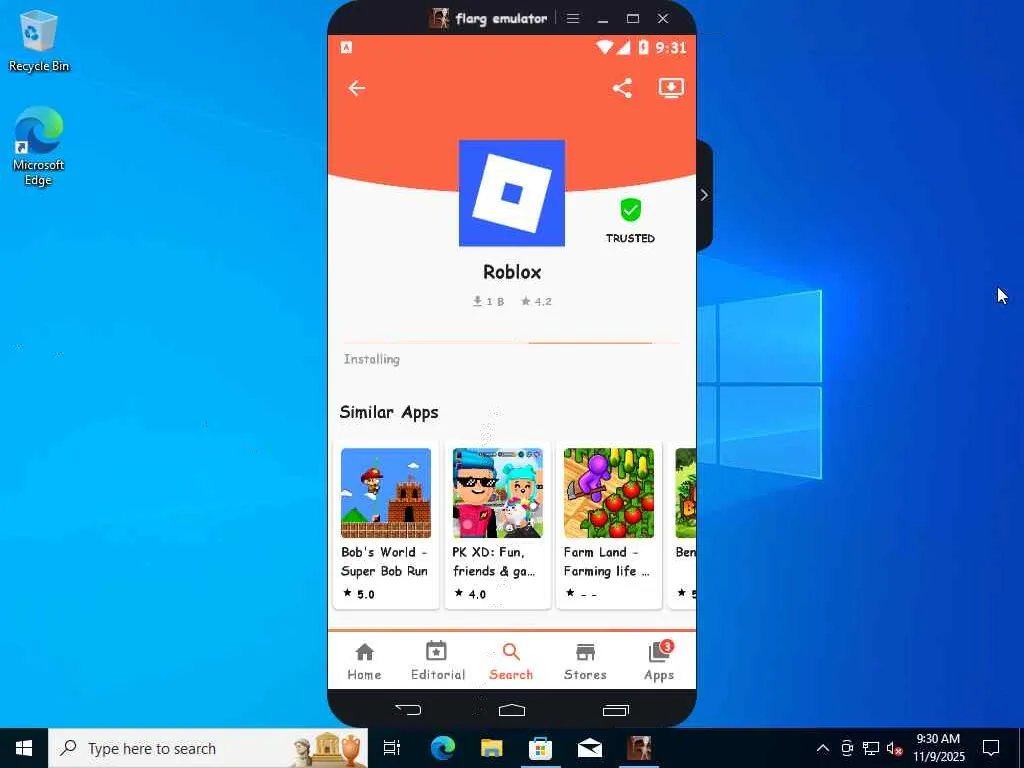Click the Meet Now tray icon

[847, 748]
